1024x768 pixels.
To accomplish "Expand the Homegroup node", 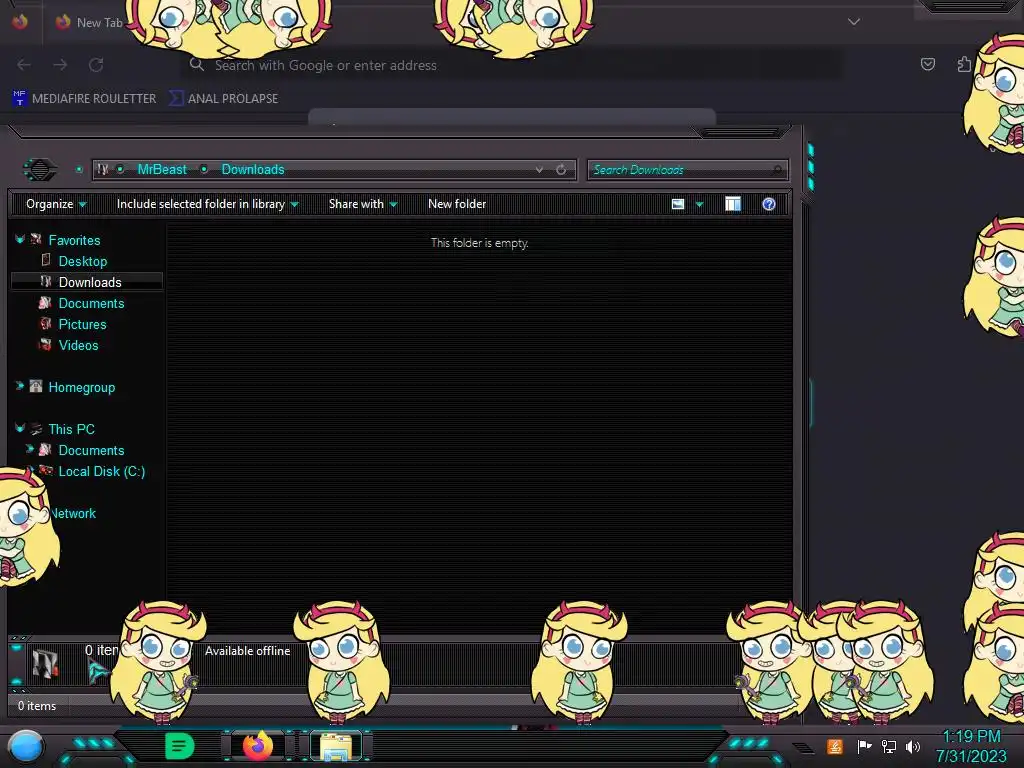I will 20,387.
